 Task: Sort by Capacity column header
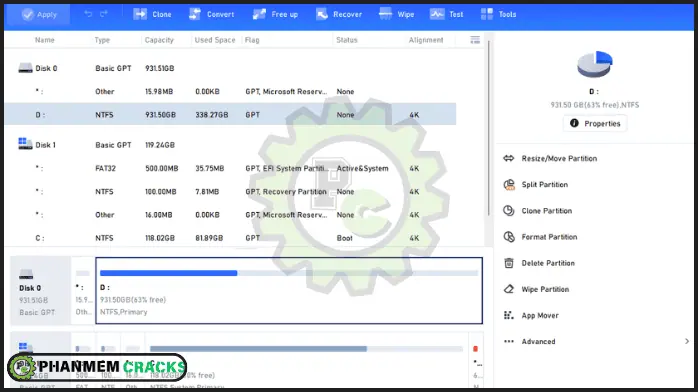[159, 40]
